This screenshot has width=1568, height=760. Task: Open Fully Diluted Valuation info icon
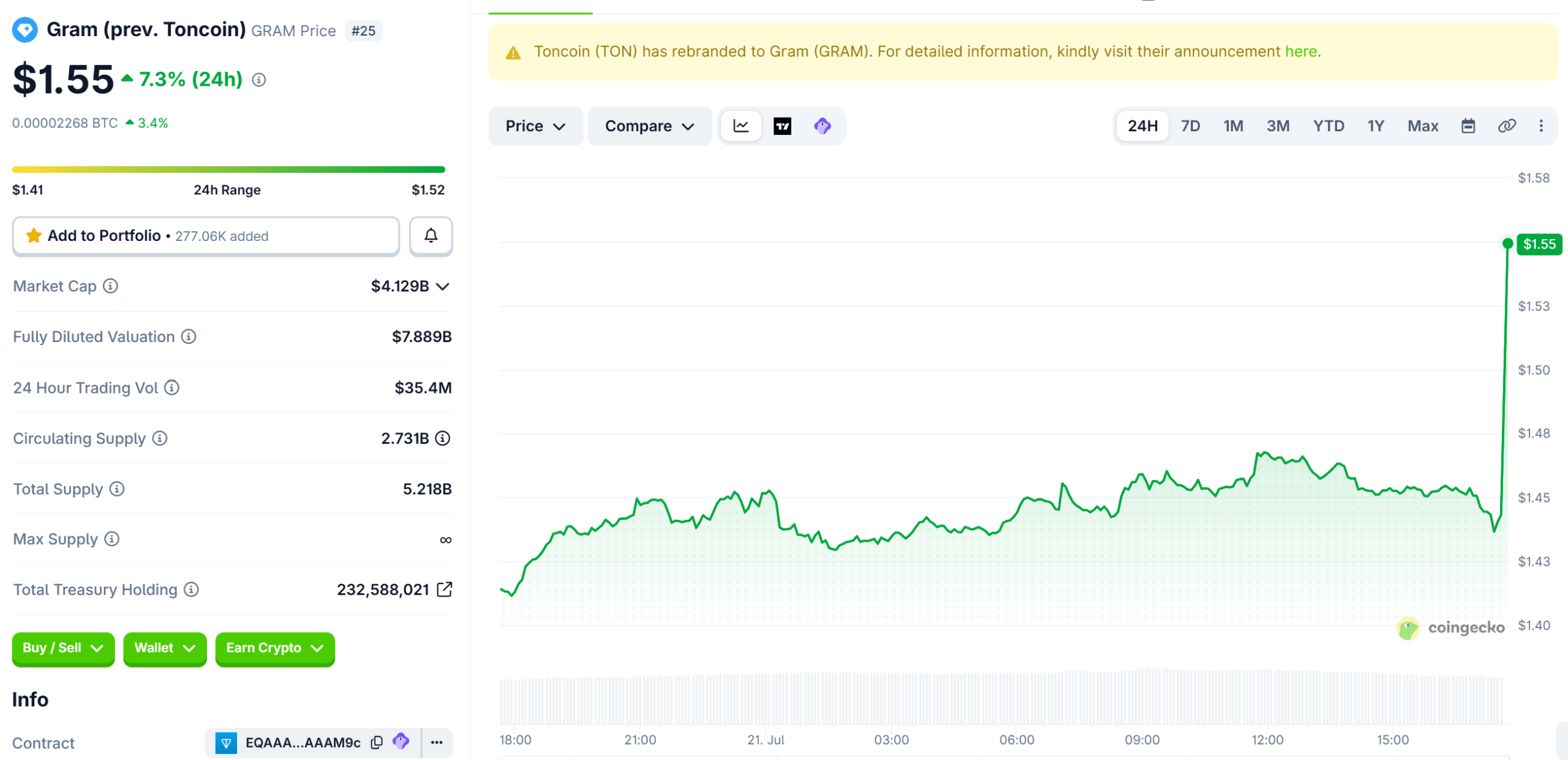point(189,336)
